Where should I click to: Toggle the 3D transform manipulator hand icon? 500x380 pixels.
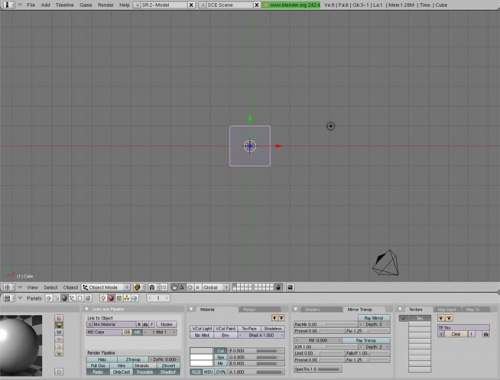(174, 287)
